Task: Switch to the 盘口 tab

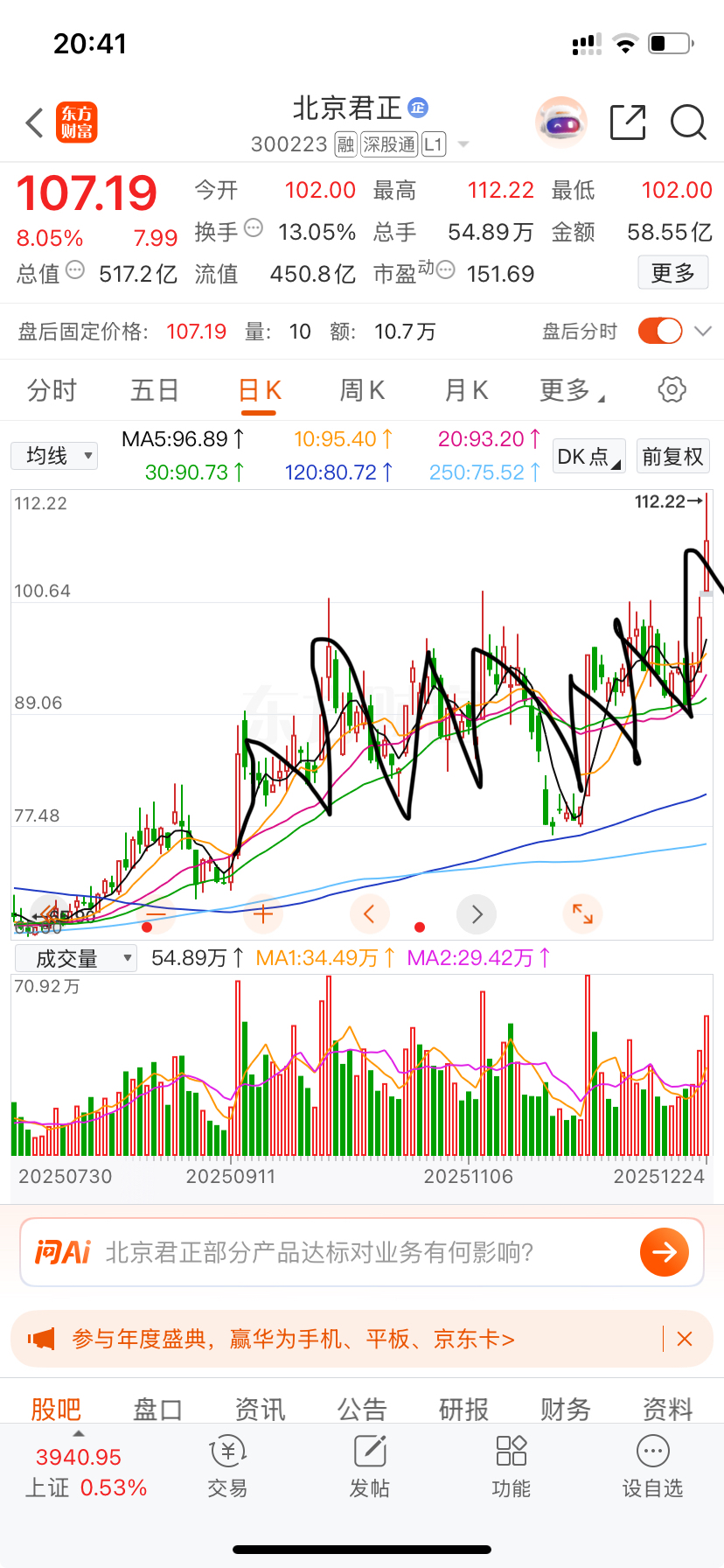Action: (157, 1410)
